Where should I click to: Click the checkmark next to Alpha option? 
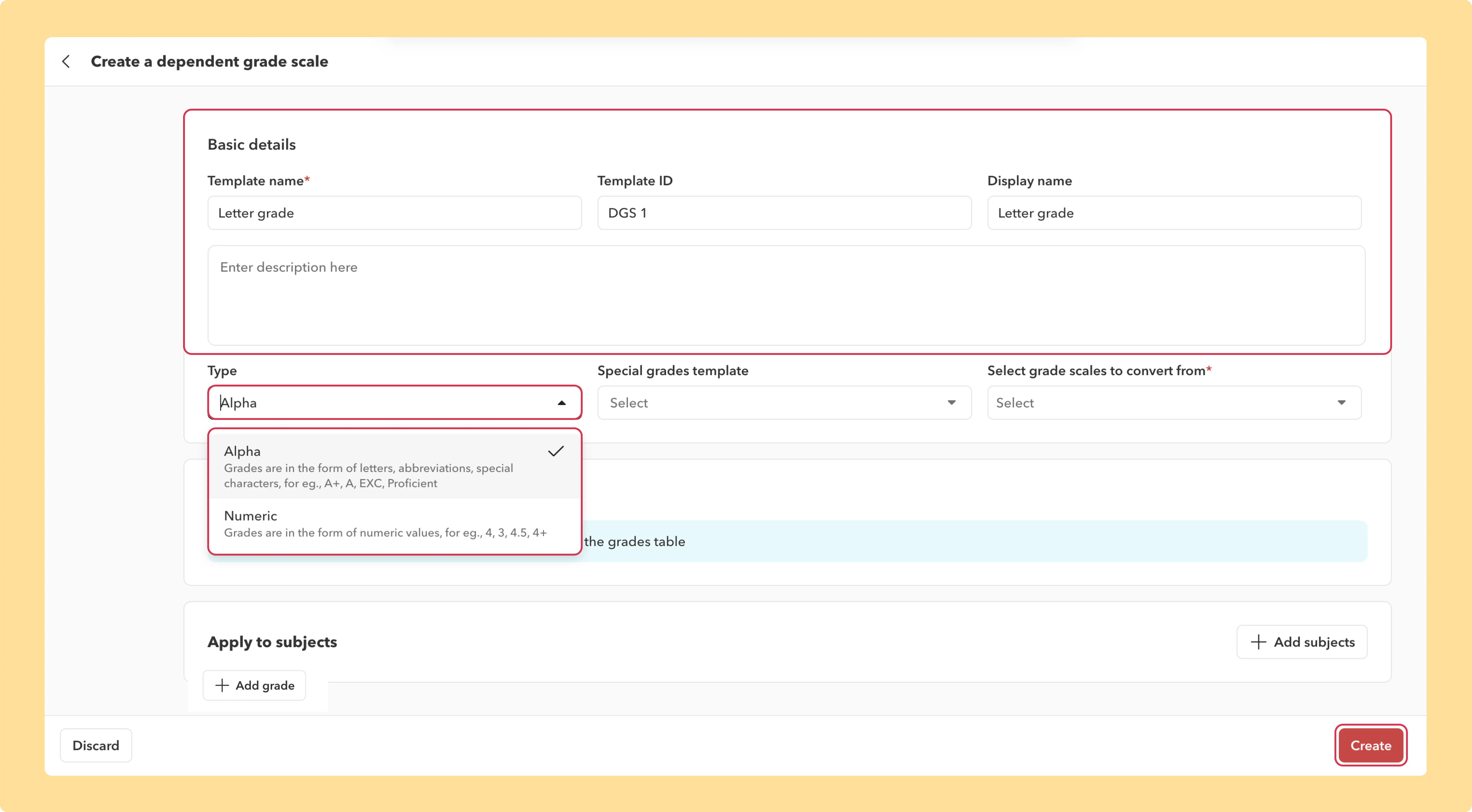click(x=556, y=452)
